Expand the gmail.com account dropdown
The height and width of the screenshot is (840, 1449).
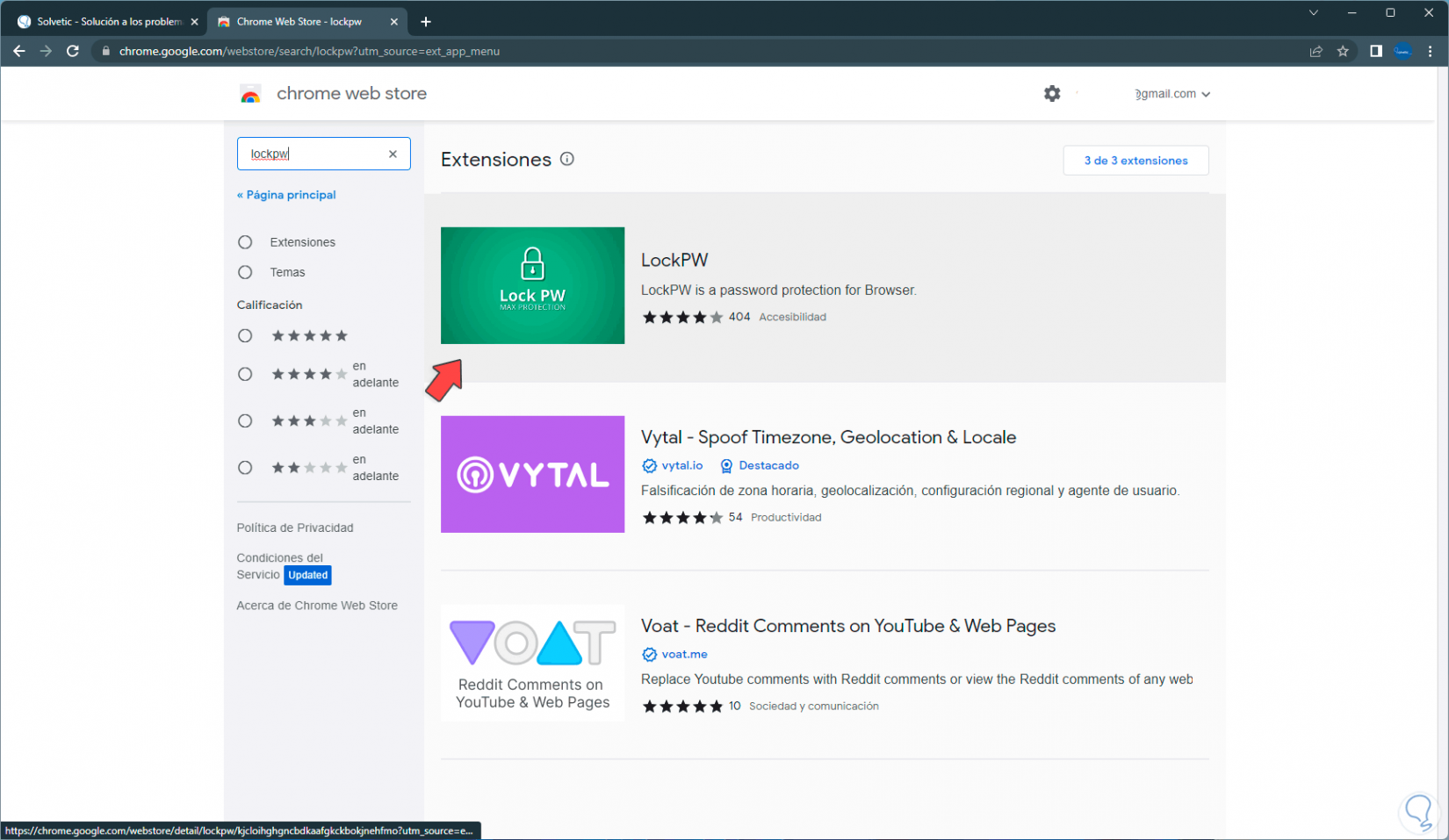click(1172, 94)
